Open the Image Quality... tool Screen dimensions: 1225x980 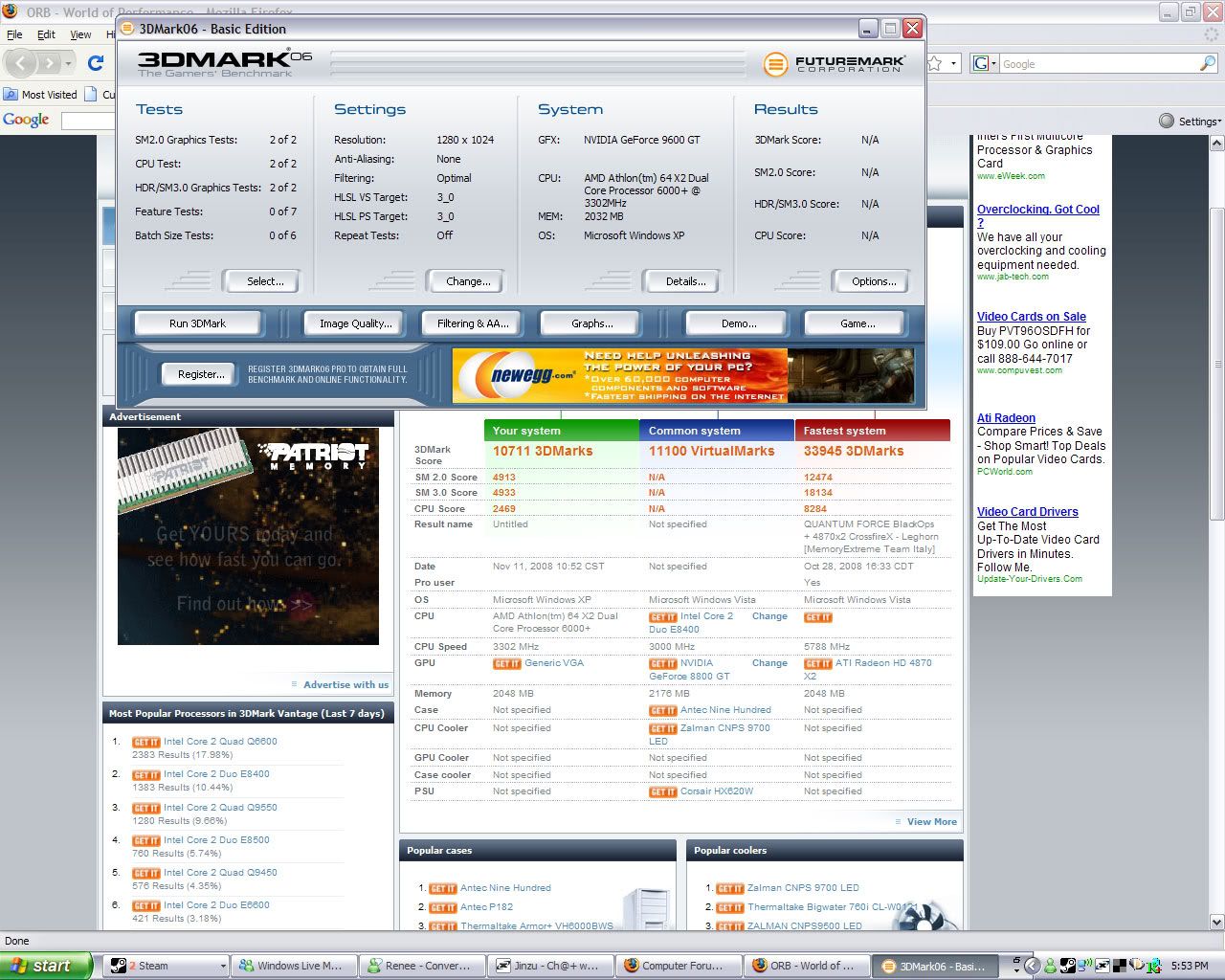(355, 323)
